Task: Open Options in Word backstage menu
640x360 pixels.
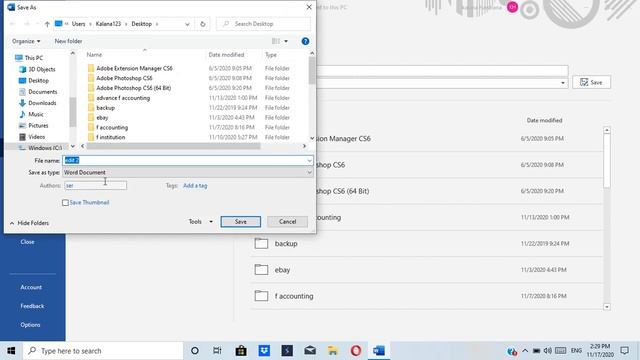Action: point(30,325)
